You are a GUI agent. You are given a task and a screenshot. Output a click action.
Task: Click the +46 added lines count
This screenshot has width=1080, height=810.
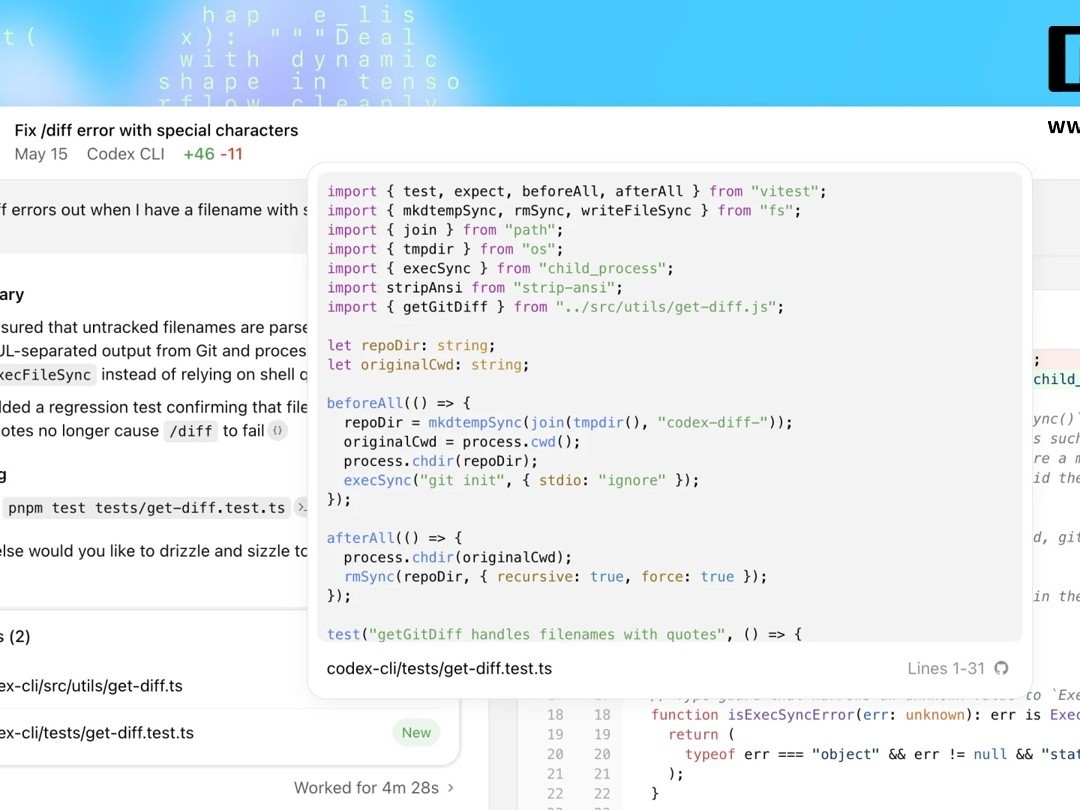pyautogui.click(x=199, y=154)
